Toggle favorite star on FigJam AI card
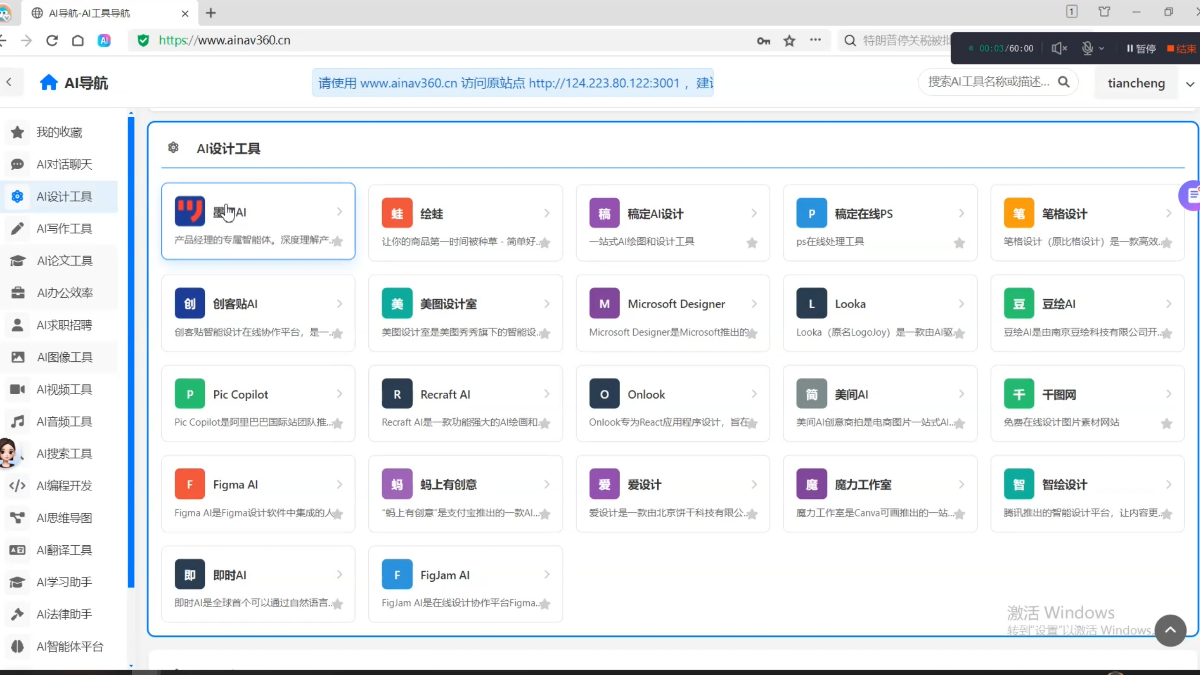The width and height of the screenshot is (1200, 675). (x=545, y=604)
